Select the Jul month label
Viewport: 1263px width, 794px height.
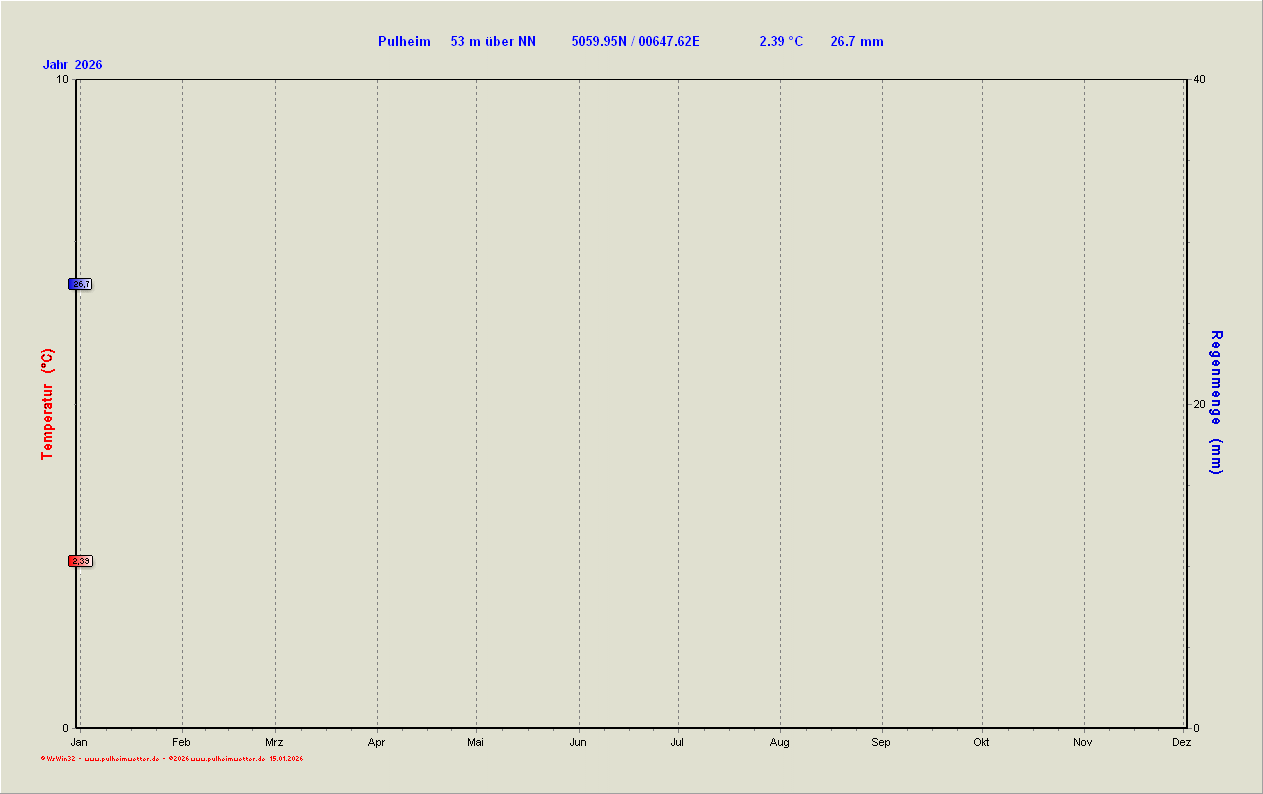(x=677, y=742)
